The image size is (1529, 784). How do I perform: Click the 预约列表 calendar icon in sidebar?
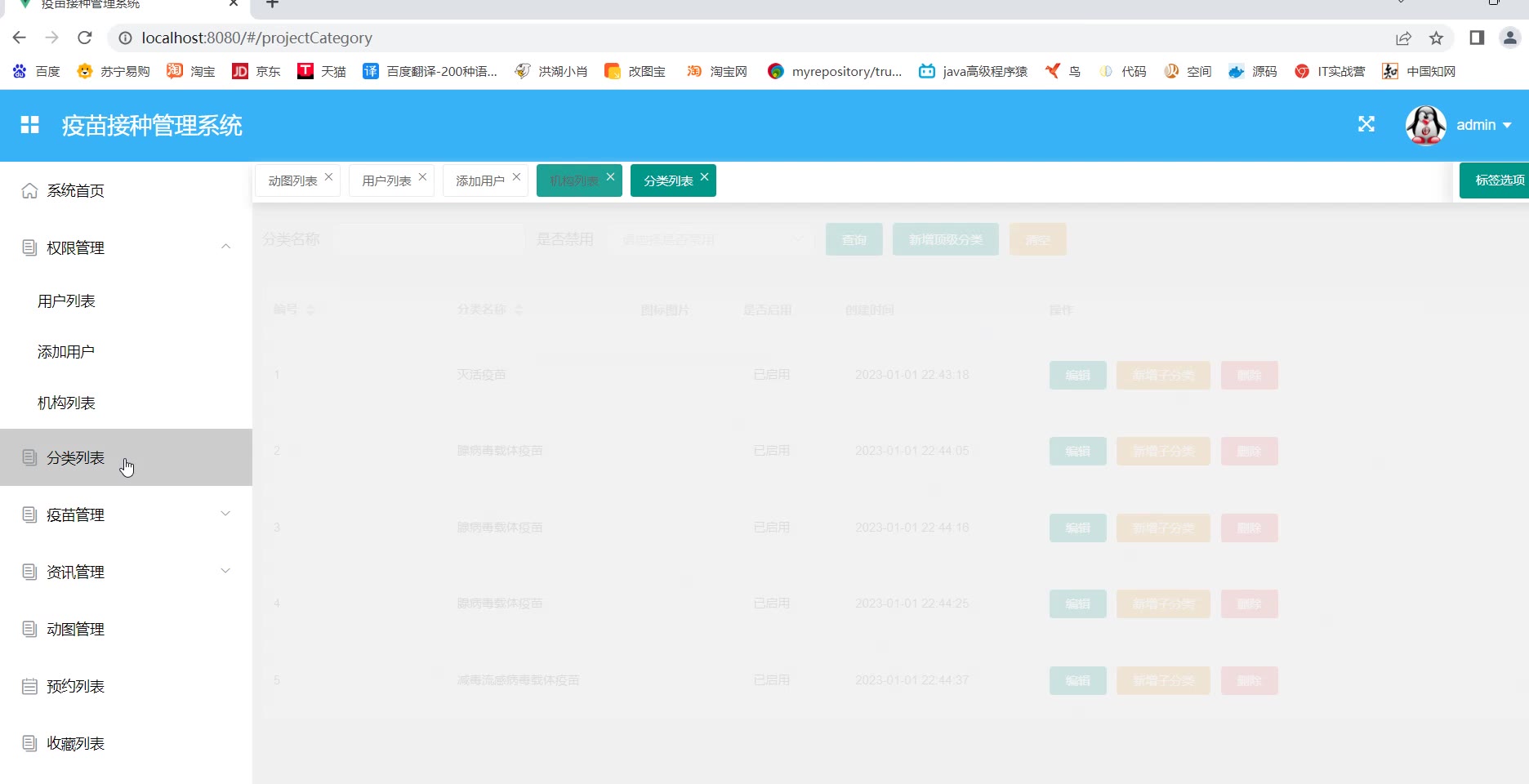tap(29, 686)
